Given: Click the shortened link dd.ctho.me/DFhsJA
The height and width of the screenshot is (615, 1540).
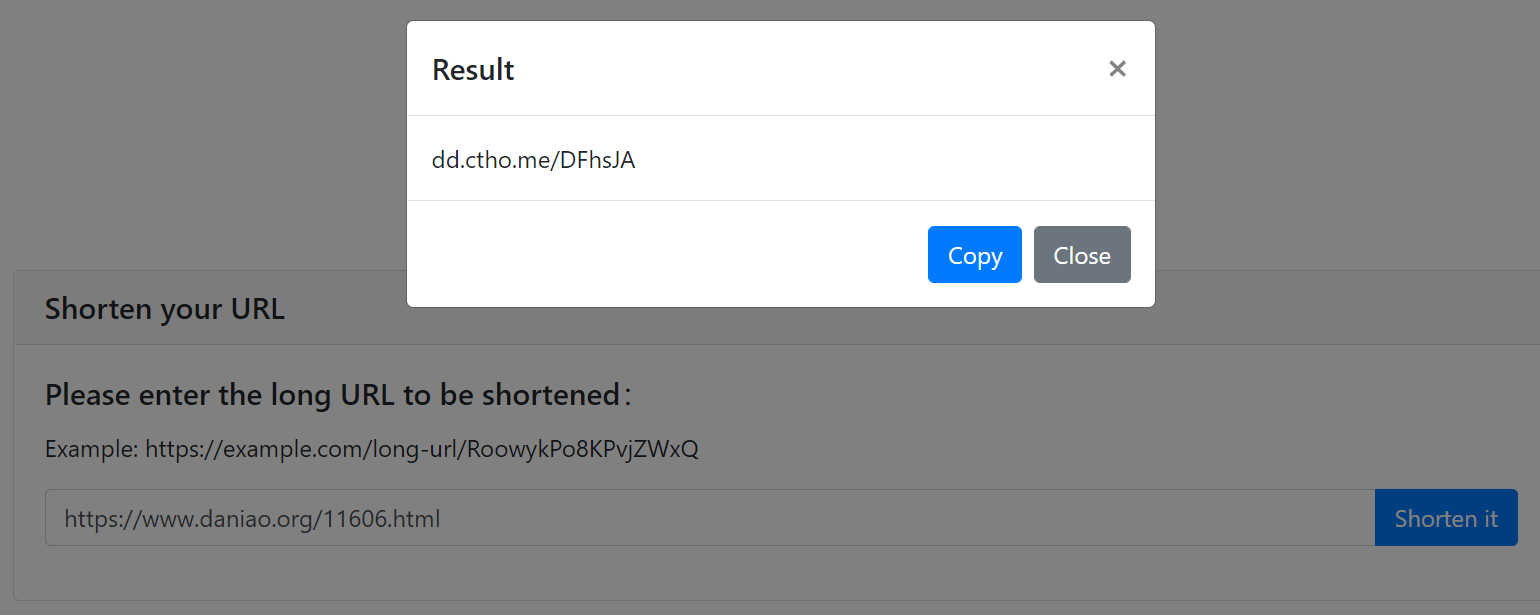Looking at the screenshot, I should click(533, 160).
